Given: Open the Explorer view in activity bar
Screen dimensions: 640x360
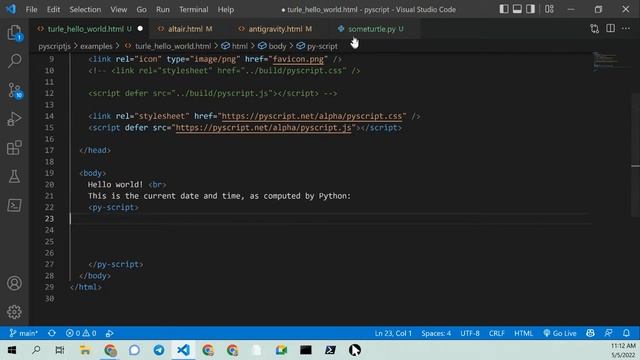Looking at the screenshot, I should coord(14,33).
